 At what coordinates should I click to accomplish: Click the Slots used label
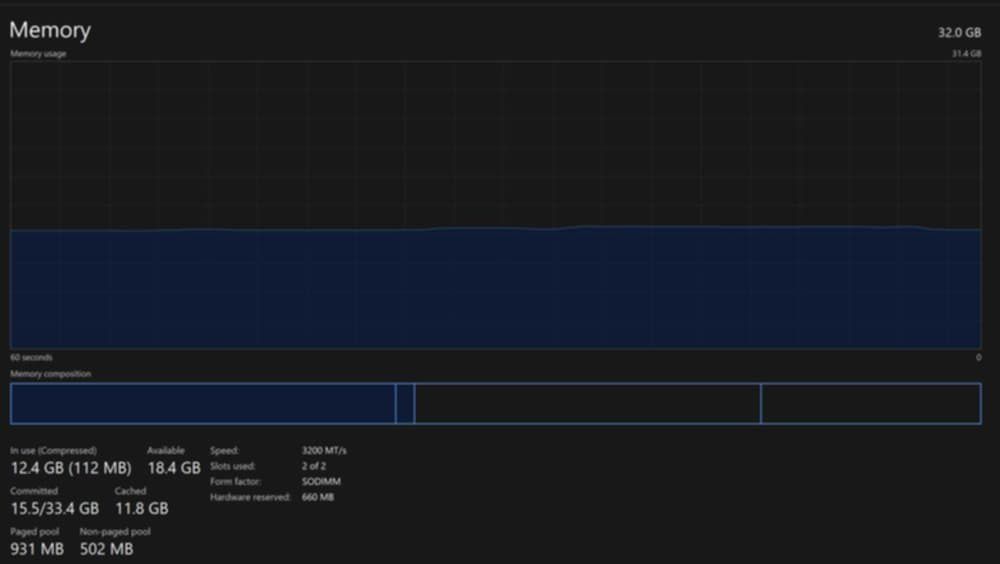233,466
